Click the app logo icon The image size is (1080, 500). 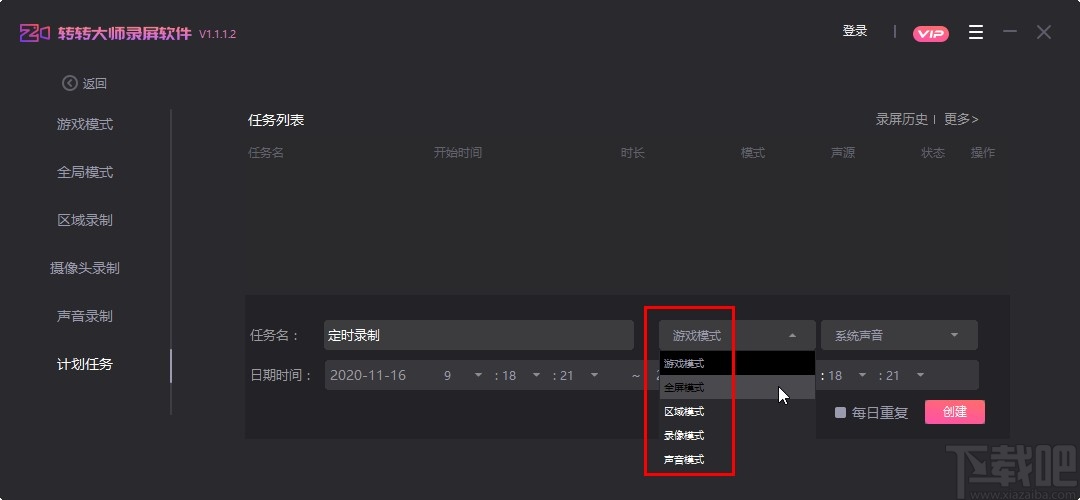34,33
